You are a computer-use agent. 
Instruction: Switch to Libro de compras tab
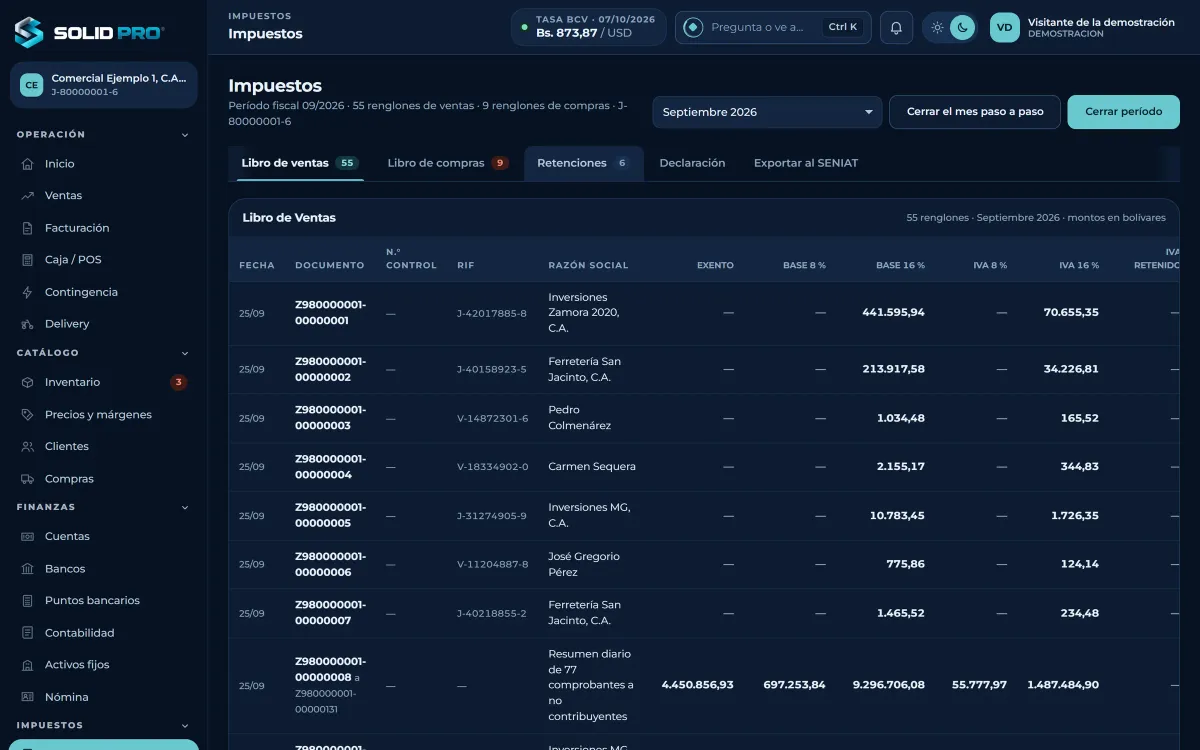tap(447, 163)
